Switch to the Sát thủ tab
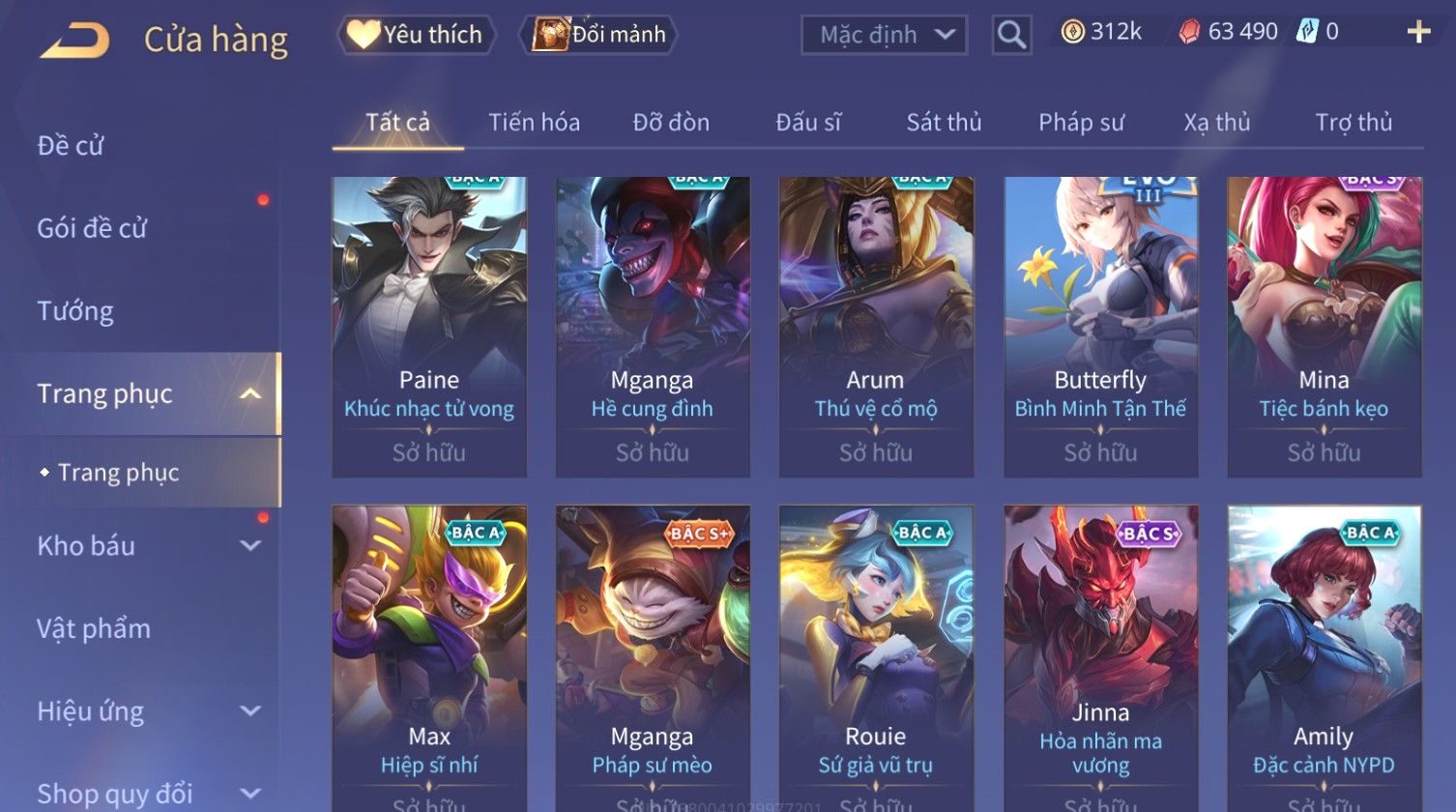This screenshot has width=1456, height=812. tap(944, 123)
